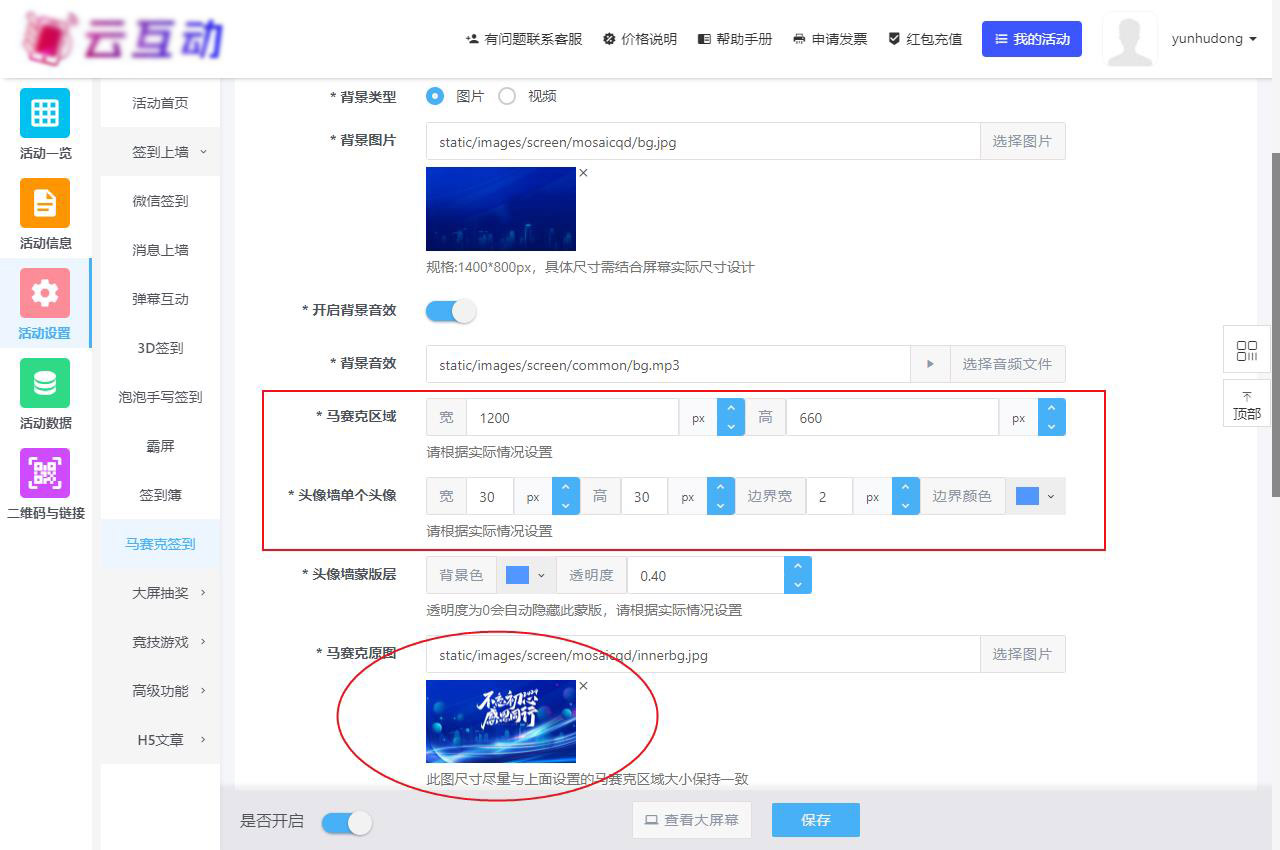Screen dimensions: 1280x850
Task: Select 3D签到 in the side menu
Action: click(x=160, y=348)
